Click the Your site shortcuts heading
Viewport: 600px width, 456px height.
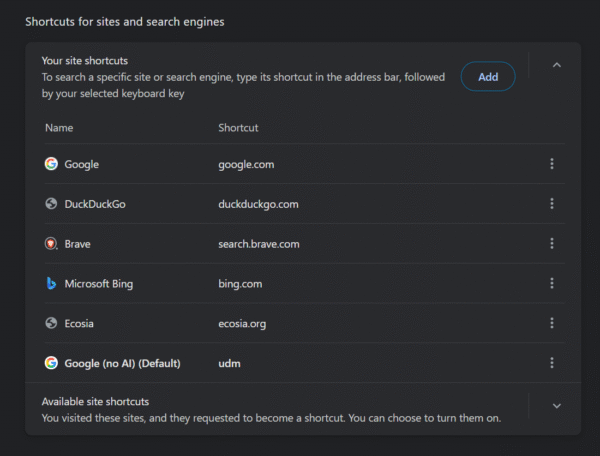[85, 61]
